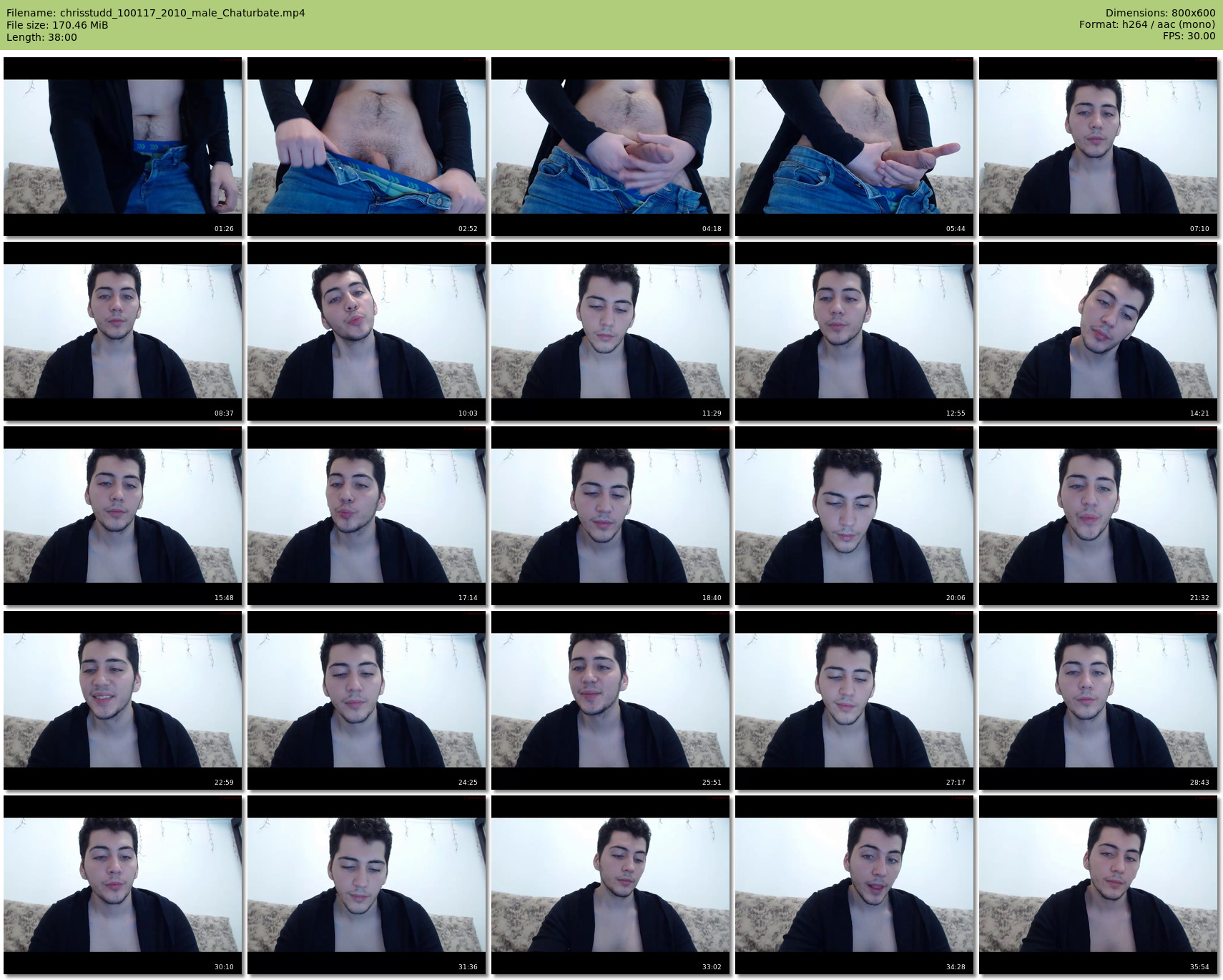Screen dimensions: 1223x980
Task: Open the frame thumbnail stamped 20:06
Action: (855, 516)
